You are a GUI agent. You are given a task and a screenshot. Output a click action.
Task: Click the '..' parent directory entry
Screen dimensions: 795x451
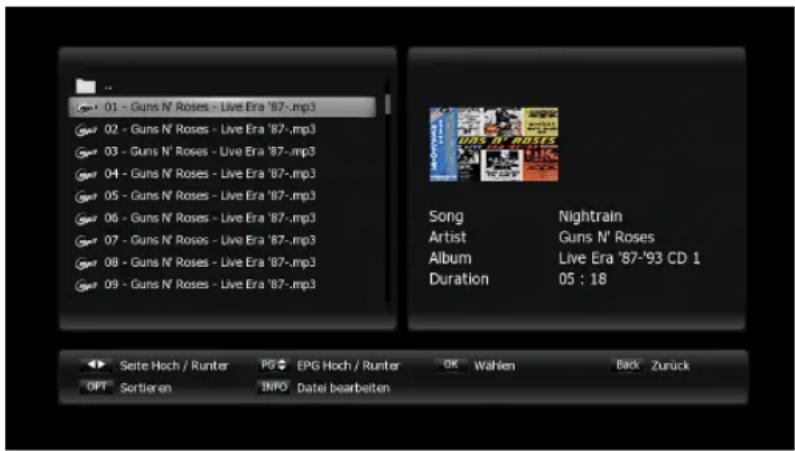[109, 88]
